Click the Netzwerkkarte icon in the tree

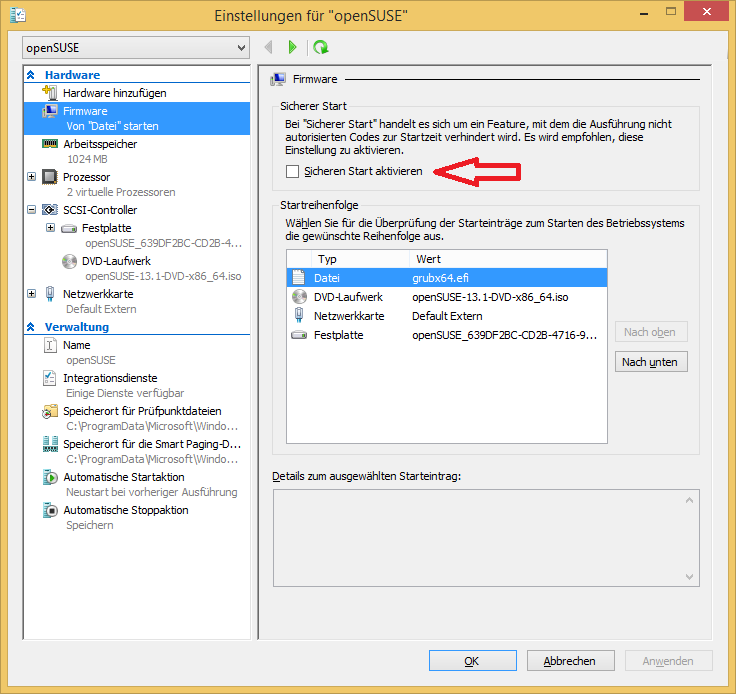coord(50,294)
